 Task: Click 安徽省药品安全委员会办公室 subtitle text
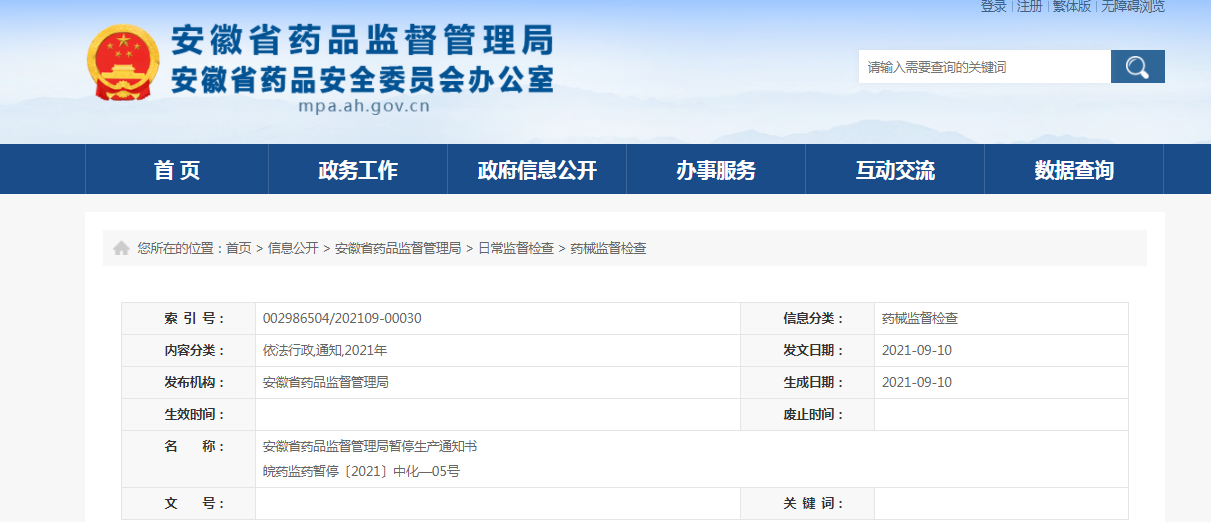tap(362, 79)
